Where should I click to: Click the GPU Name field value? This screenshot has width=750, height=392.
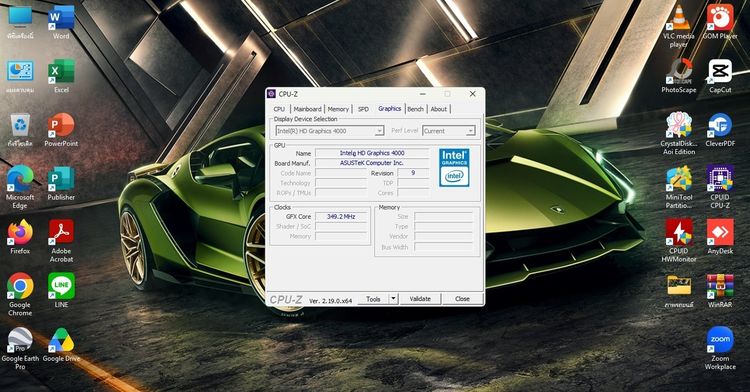pyautogui.click(x=372, y=153)
